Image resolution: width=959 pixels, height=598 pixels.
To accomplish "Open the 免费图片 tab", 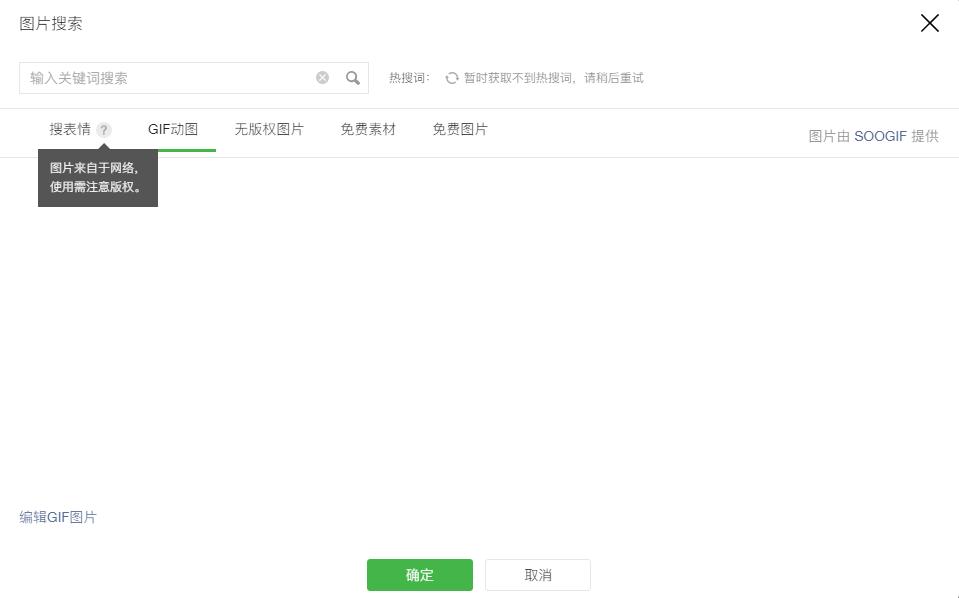I will point(460,129).
